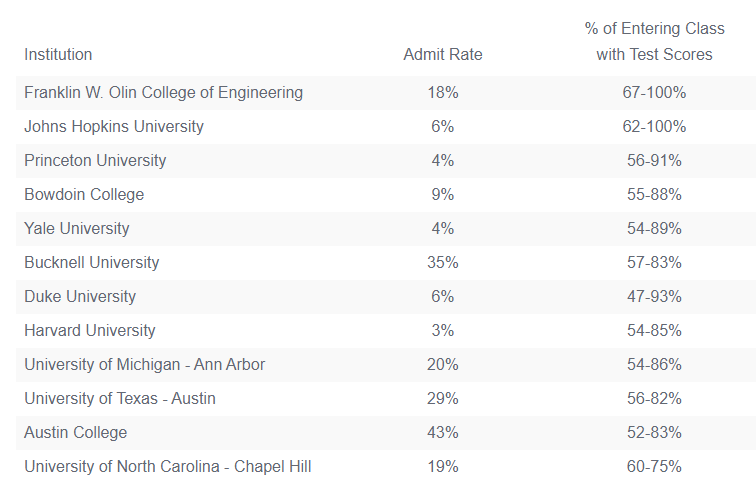756x493 pixels.
Task: Select Franklin W. Olin College of Engineering
Action: tap(163, 93)
